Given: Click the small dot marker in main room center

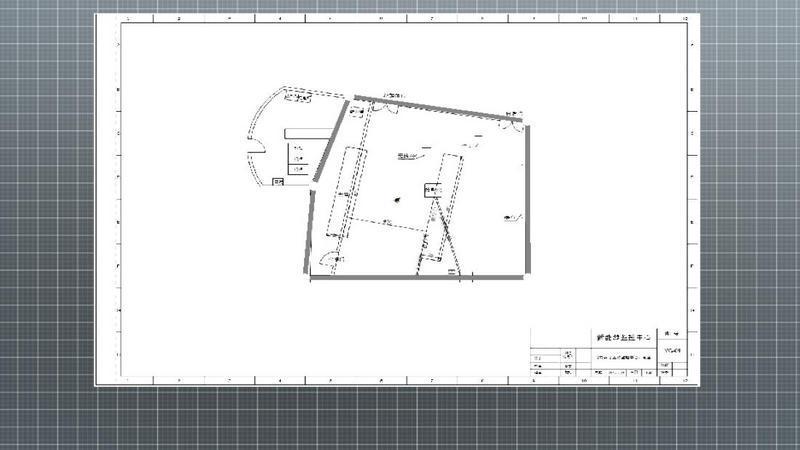Looking at the screenshot, I should coord(398,199).
